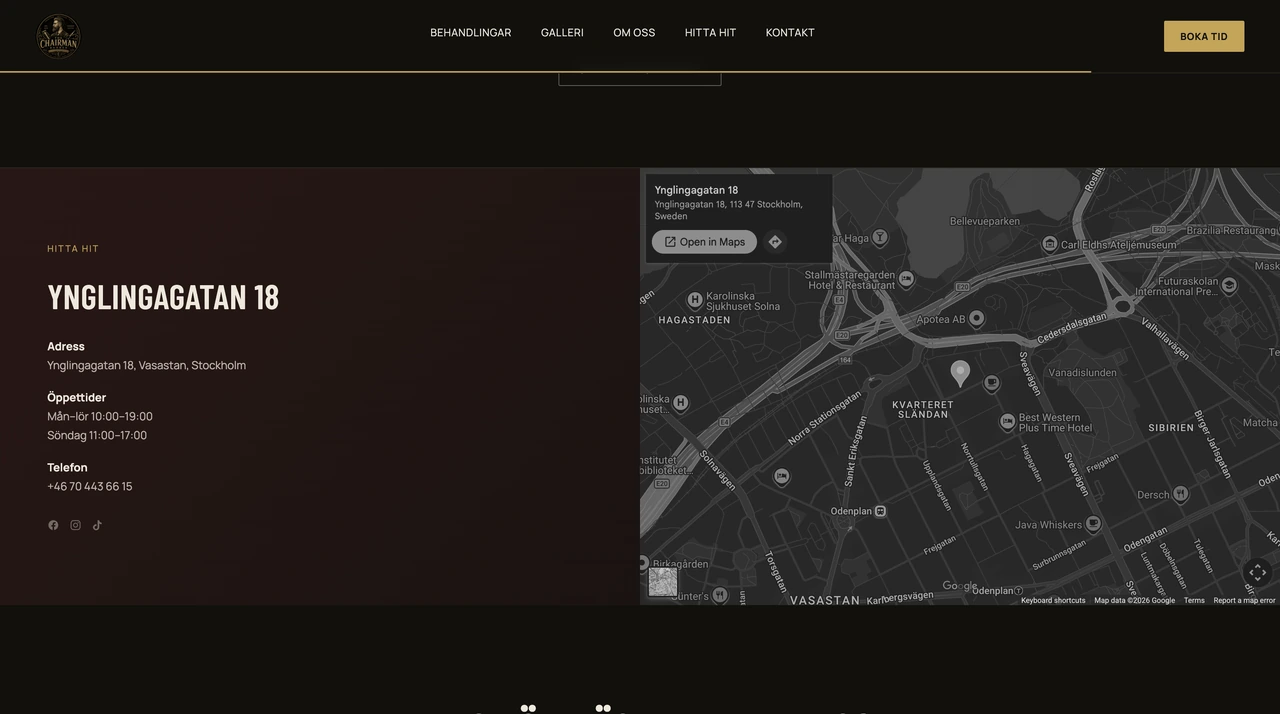Screen dimensions: 1280x714
Task: Click the Chairman logo in header
Action: click(58, 36)
